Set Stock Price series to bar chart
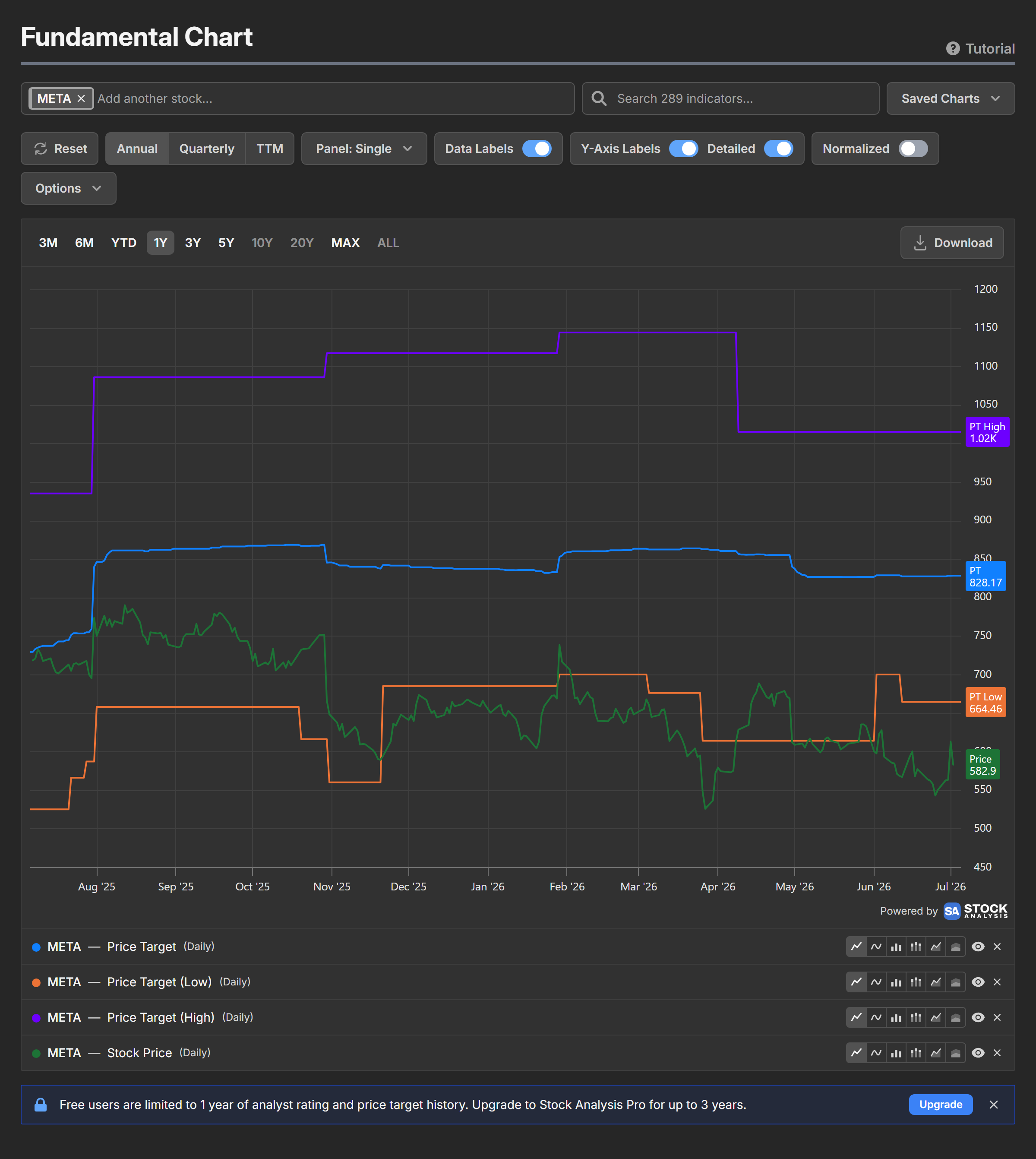This screenshot has width=1036, height=1159. pyautogui.click(x=896, y=1052)
